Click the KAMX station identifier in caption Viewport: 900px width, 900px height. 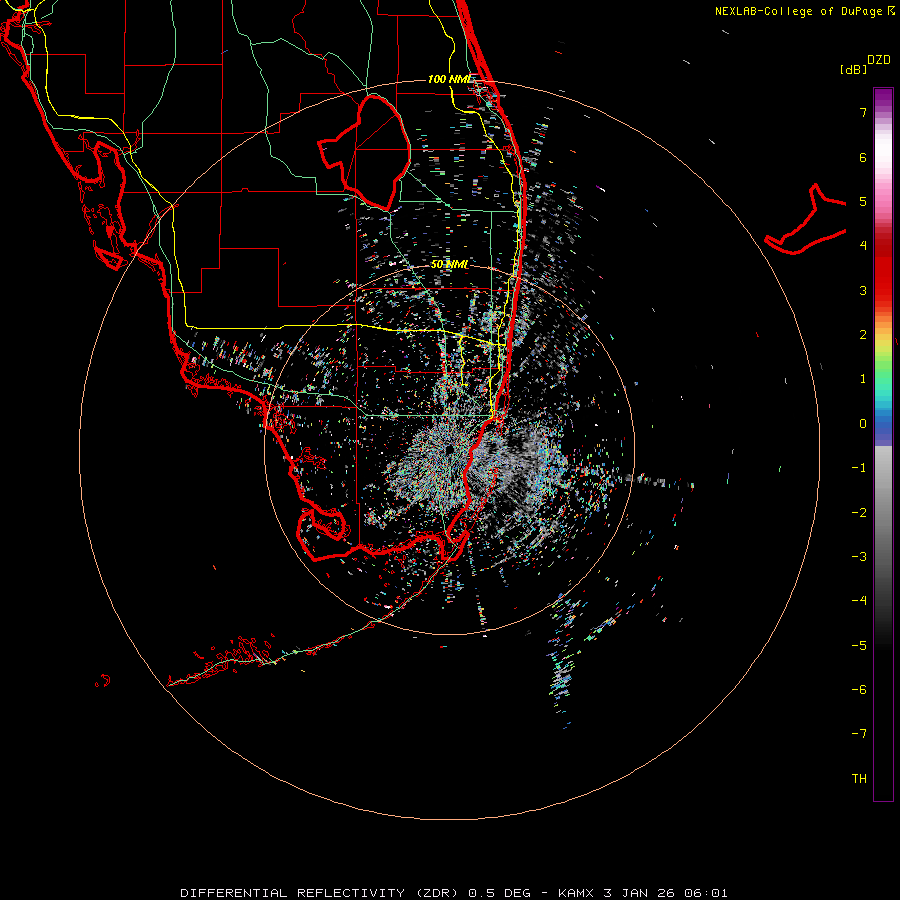pyautogui.click(x=576, y=893)
